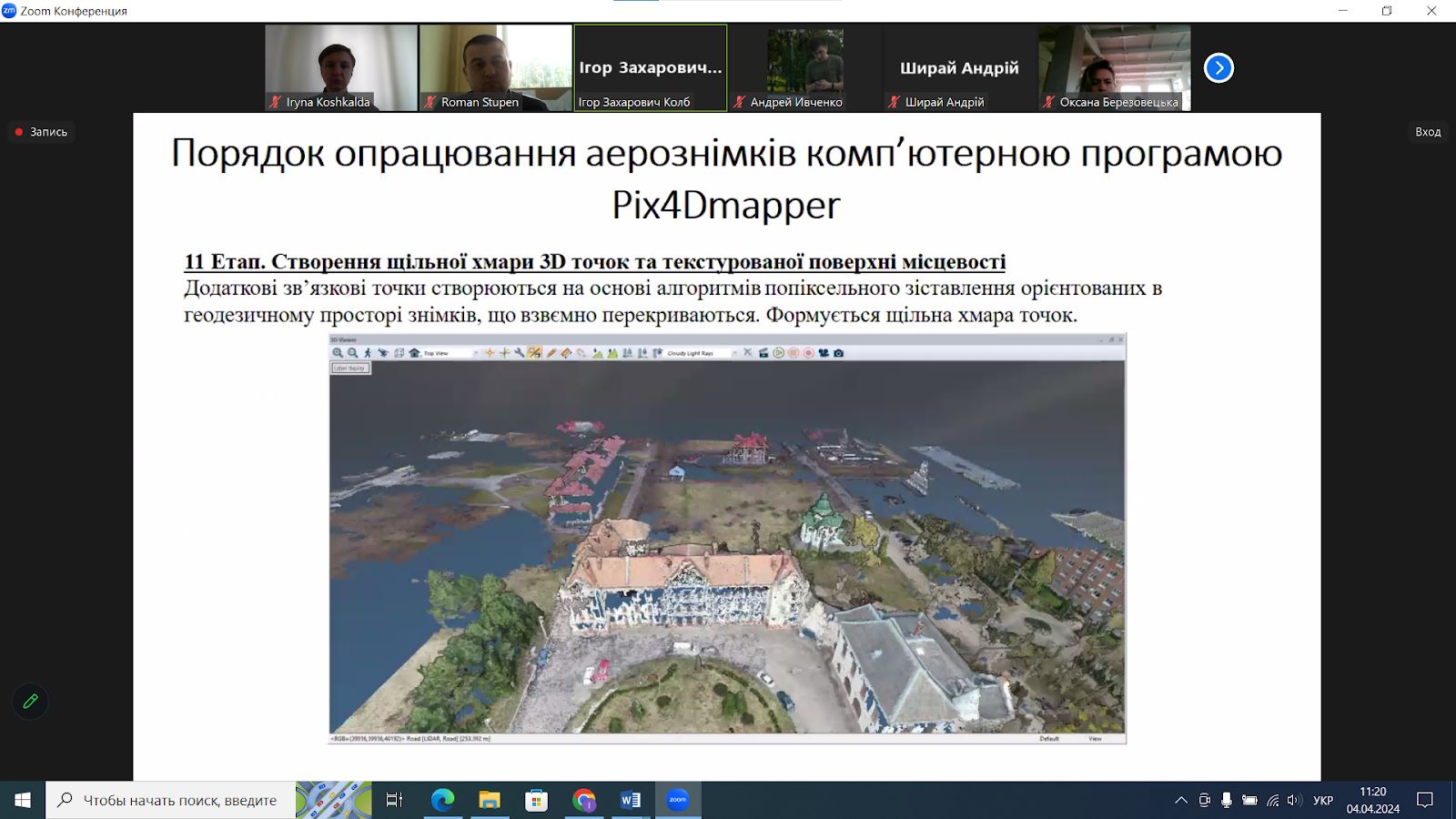Screen dimensions: 1456x819
Task: Select Андрей Ивченко video thumbnail
Action: [x=805, y=68]
